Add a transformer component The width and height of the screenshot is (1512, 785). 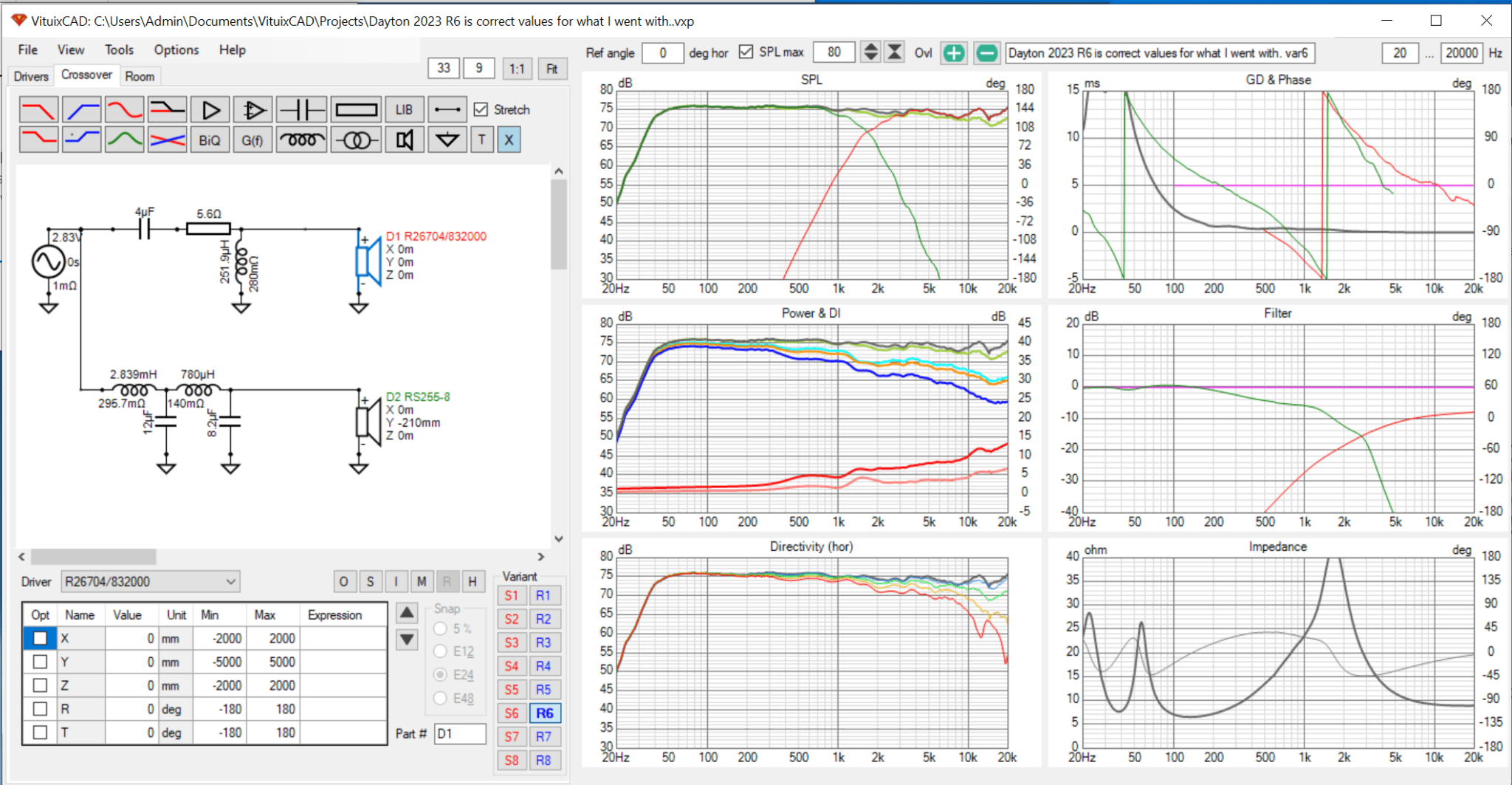click(356, 140)
